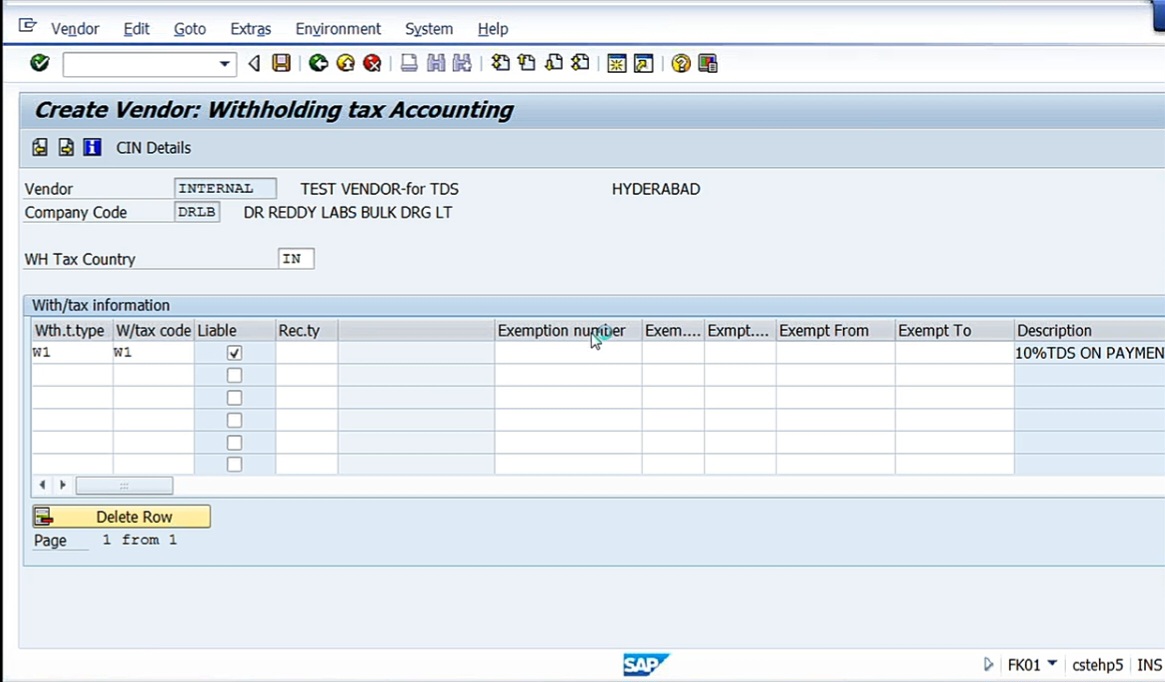The height and width of the screenshot is (682, 1165).
Task: Click the Next screen icon below title
Action: pyautogui.click(x=66, y=147)
